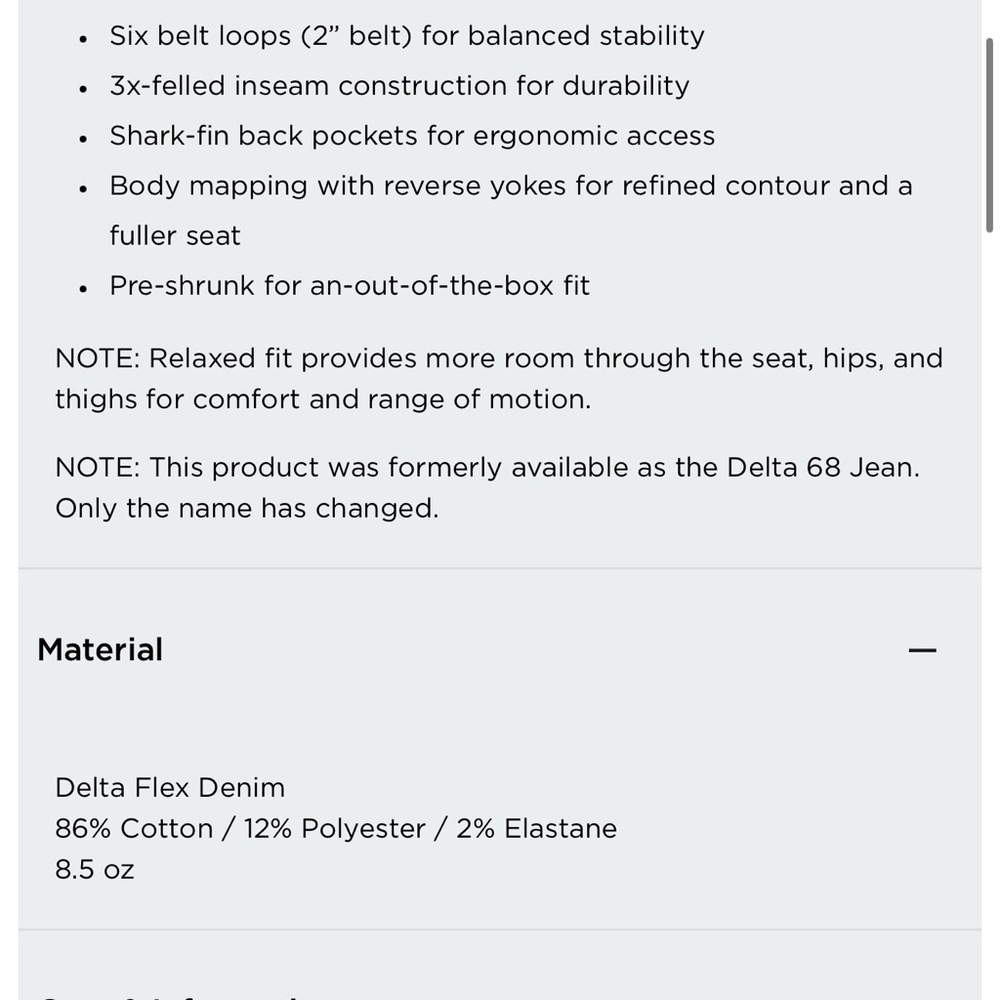Click the Relaxed fit NOTE paragraph

[499, 379]
